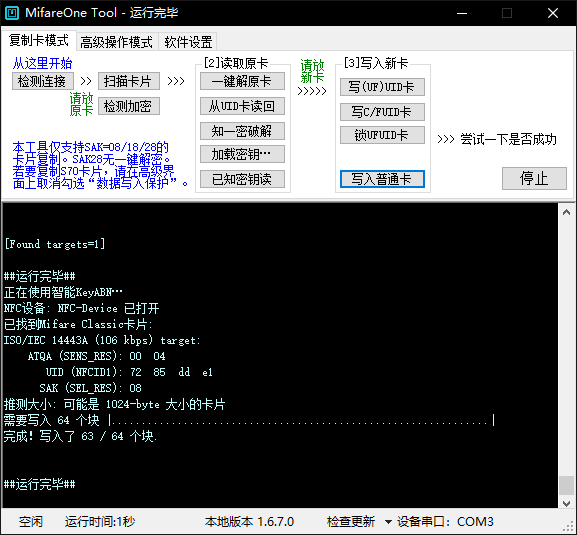Start 知一密破解 attack

coord(242,131)
